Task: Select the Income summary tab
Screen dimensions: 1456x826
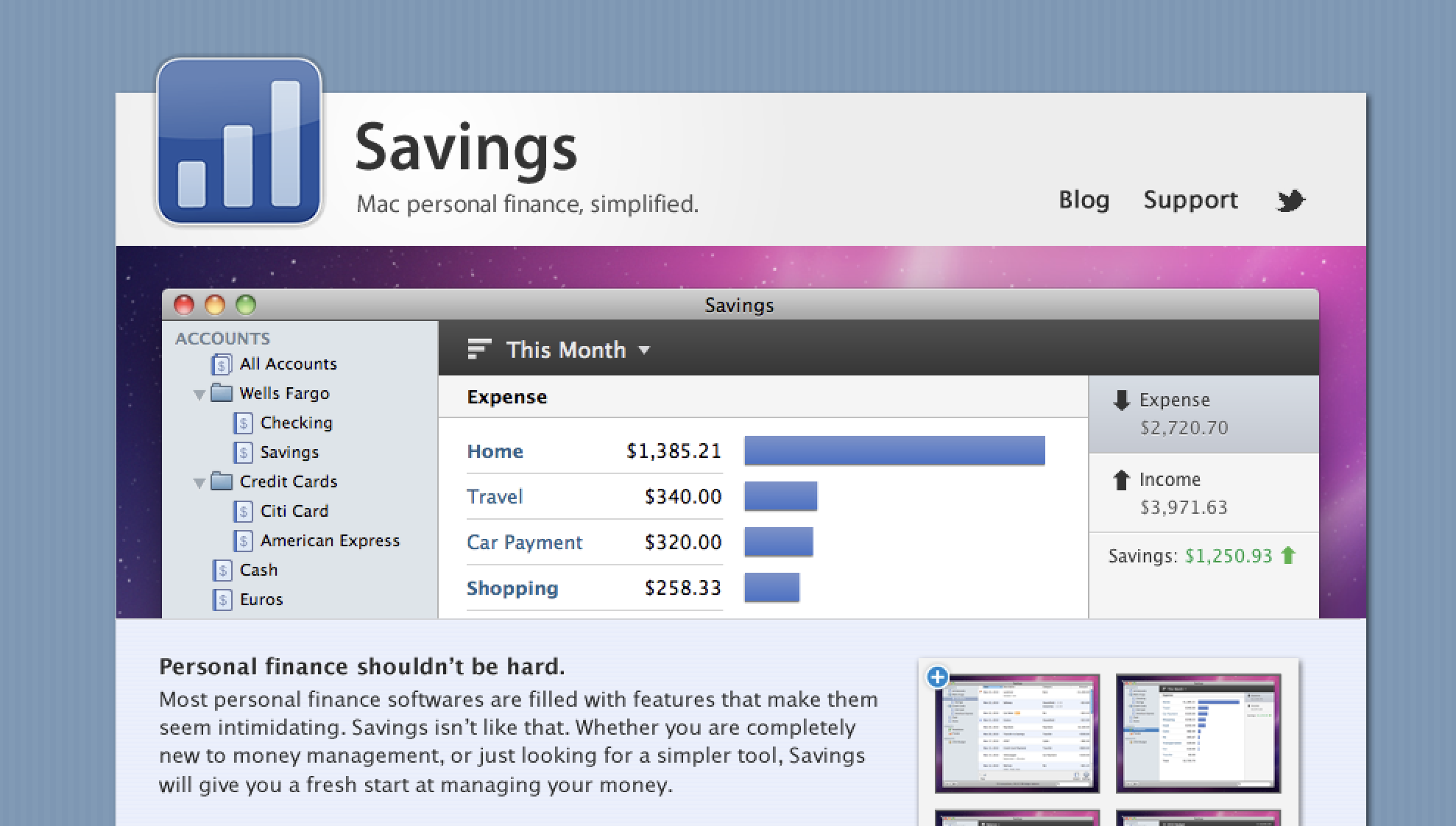Action: click(x=1204, y=493)
